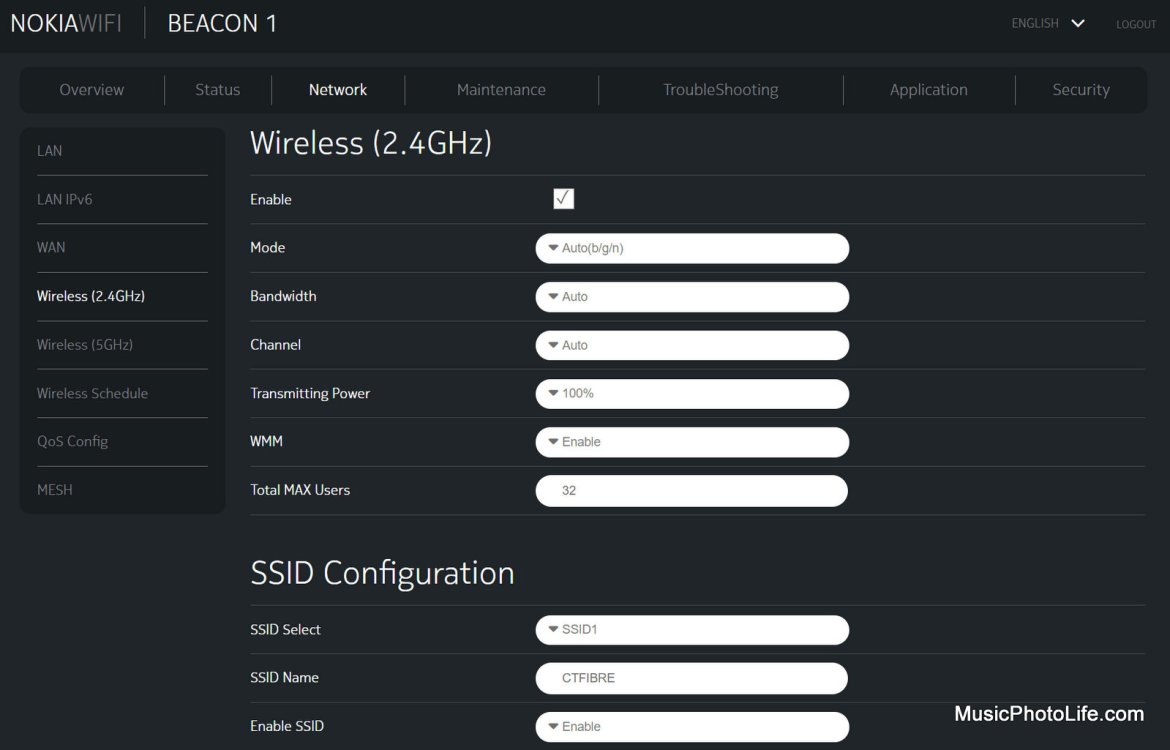Select Wireless (2.4GHz) in the sidebar
Screen dimensions: 1170x750
click(90, 296)
